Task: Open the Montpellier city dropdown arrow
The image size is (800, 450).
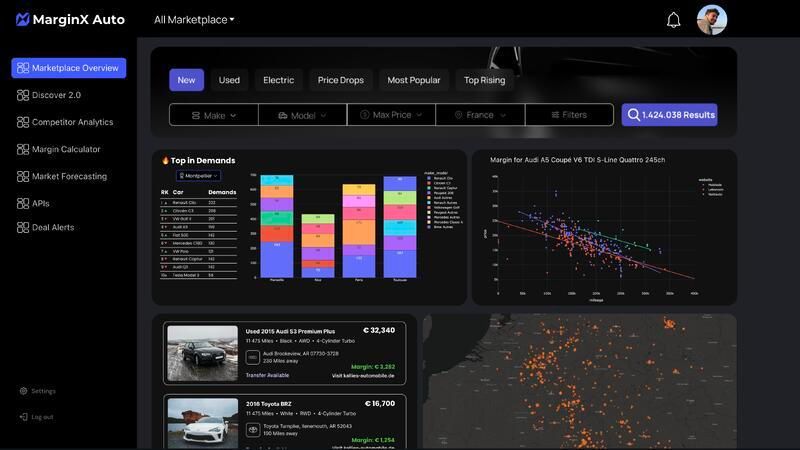Action: [216, 176]
